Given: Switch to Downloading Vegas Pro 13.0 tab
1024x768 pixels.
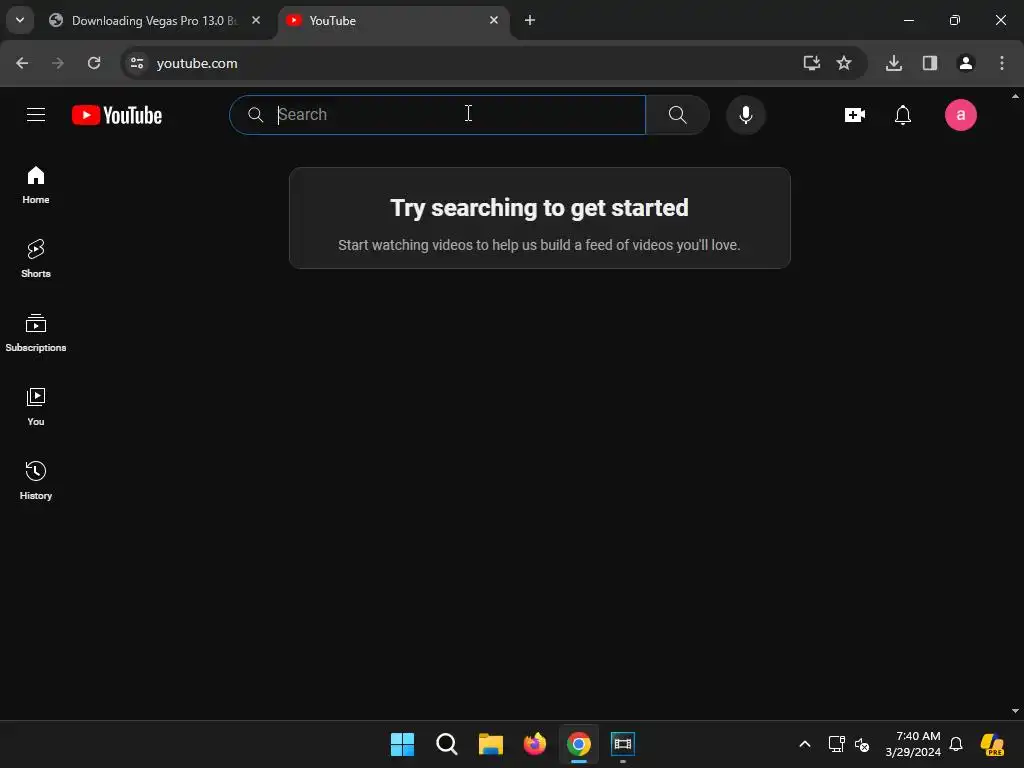Looking at the screenshot, I should (x=153, y=20).
